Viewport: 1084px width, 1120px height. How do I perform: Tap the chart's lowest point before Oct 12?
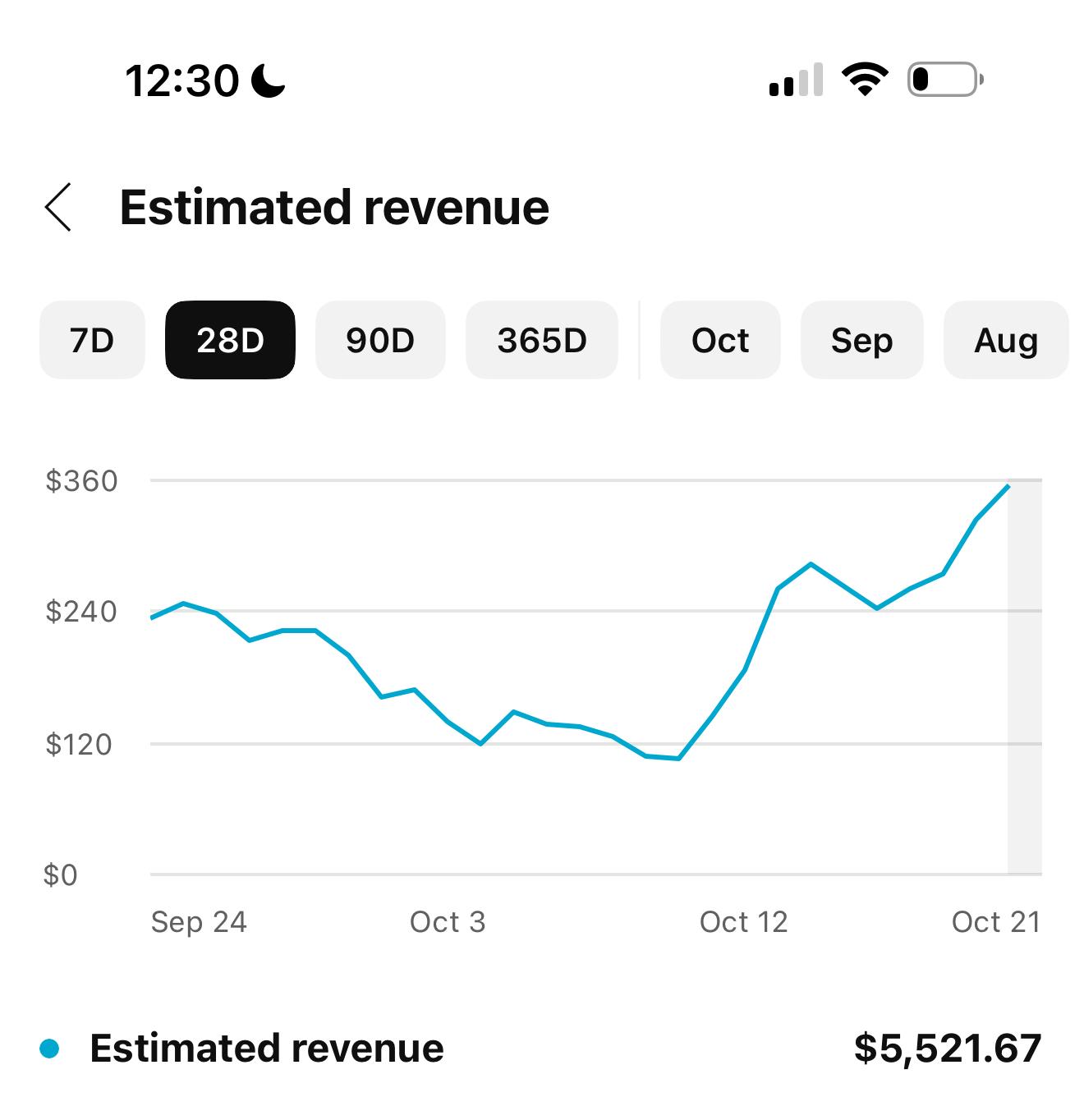pyautogui.click(x=678, y=758)
